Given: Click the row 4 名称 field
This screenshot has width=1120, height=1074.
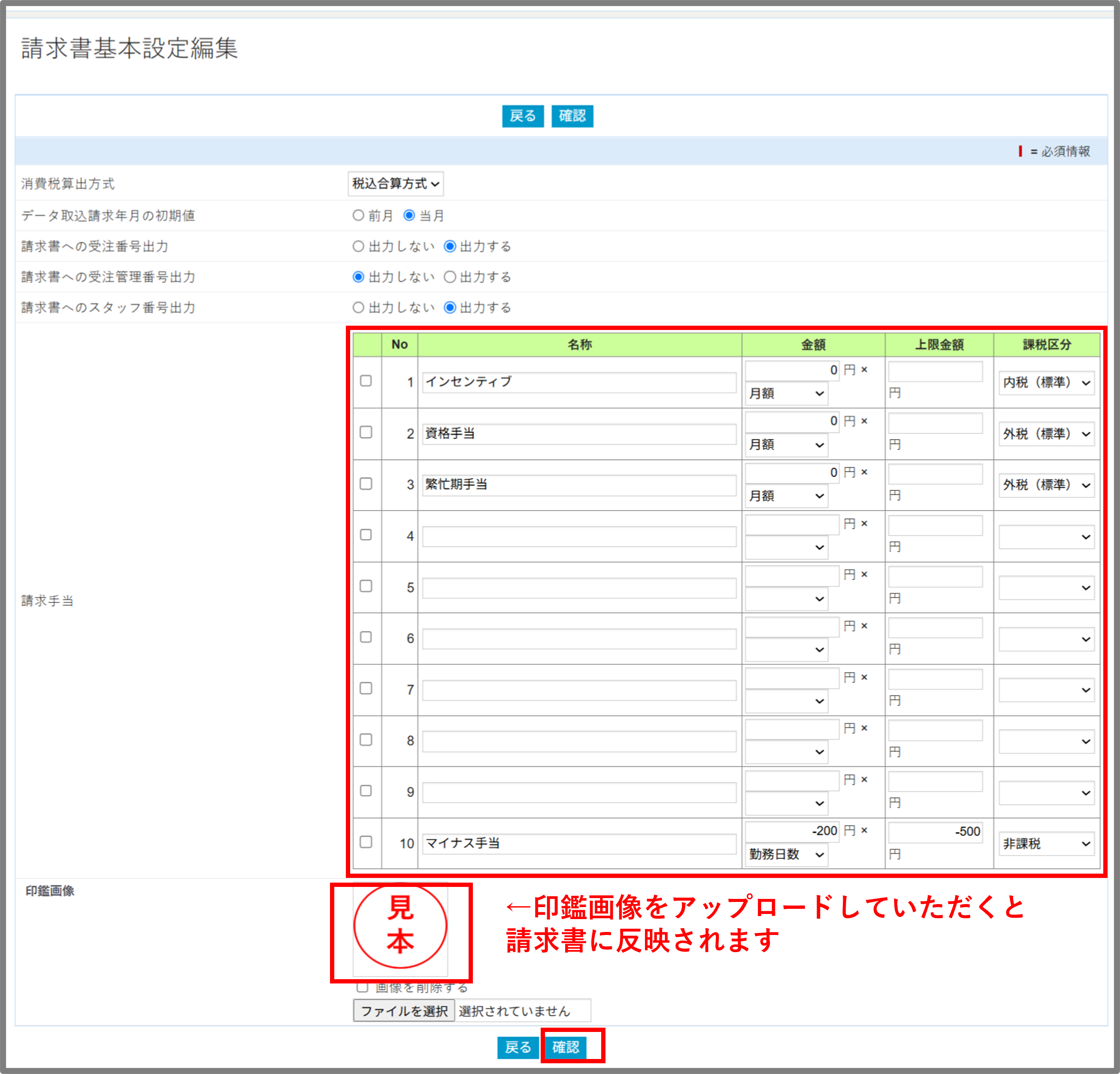Looking at the screenshot, I should tap(579, 536).
